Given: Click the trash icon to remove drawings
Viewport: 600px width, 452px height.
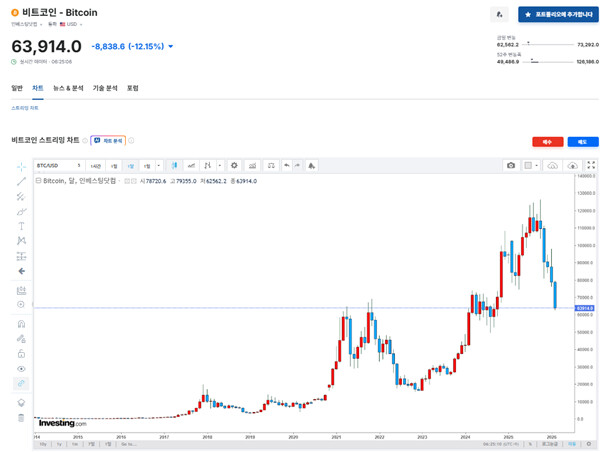Looking at the screenshot, I should (21, 418).
